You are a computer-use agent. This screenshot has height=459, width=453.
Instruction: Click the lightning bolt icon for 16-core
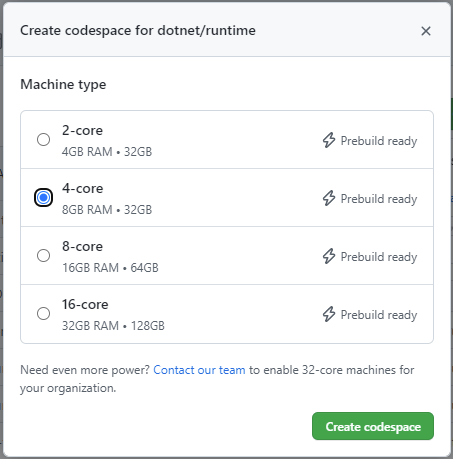[x=329, y=314]
